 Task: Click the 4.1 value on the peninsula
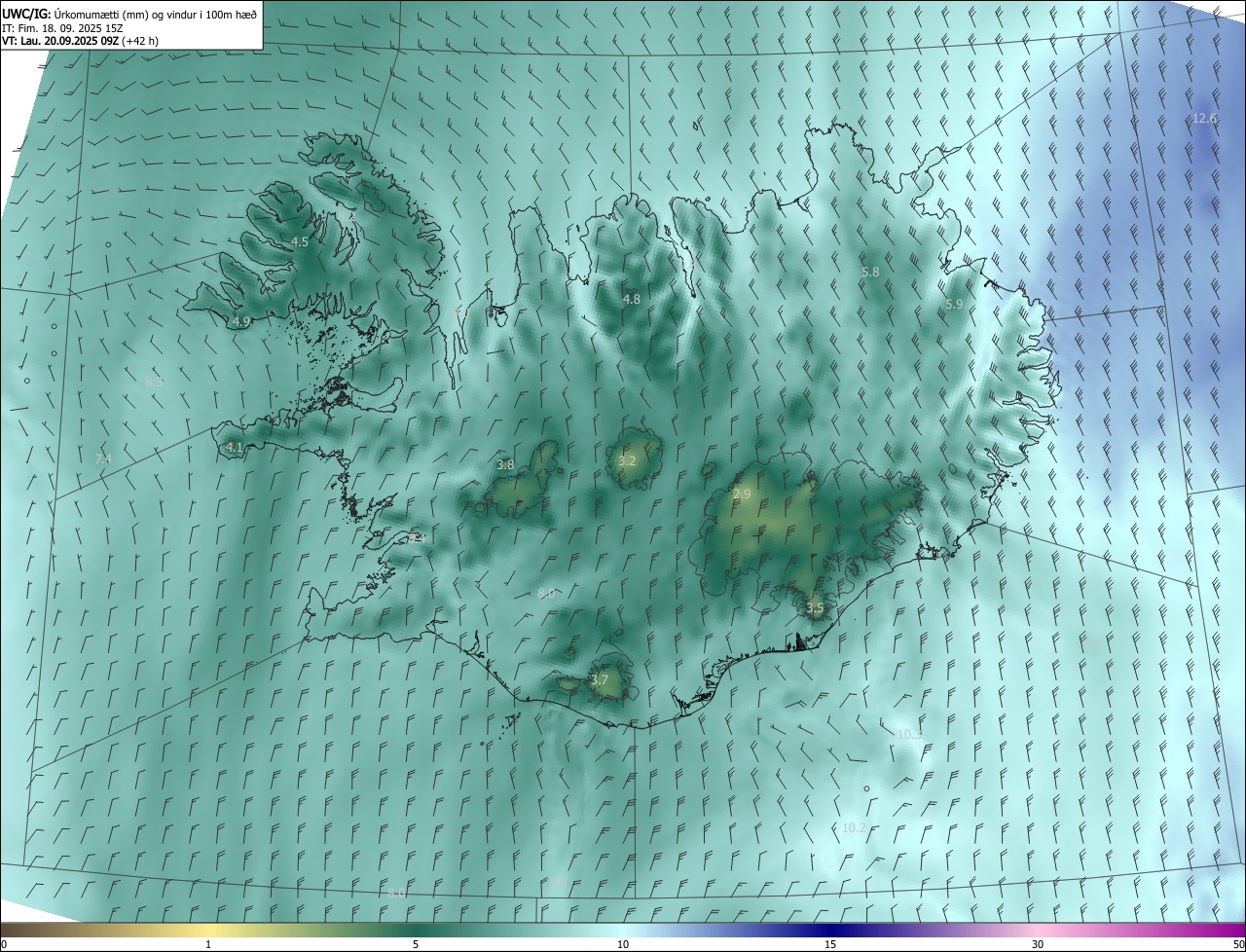(235, 448)
